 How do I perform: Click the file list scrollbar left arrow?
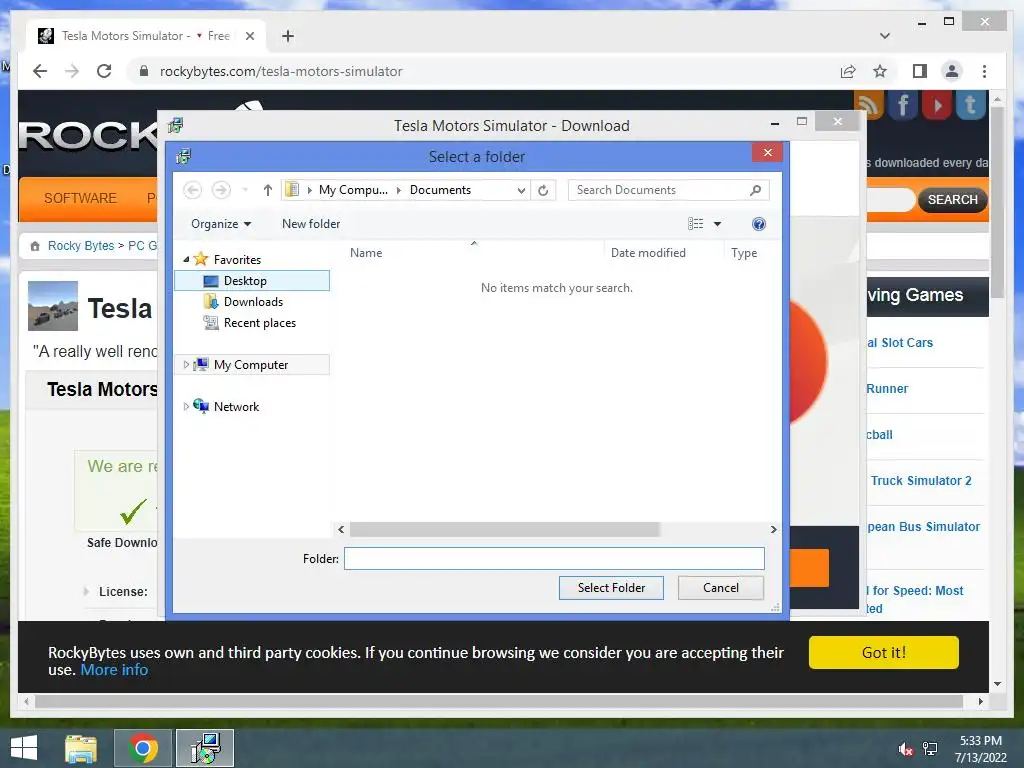pos(340,530)
